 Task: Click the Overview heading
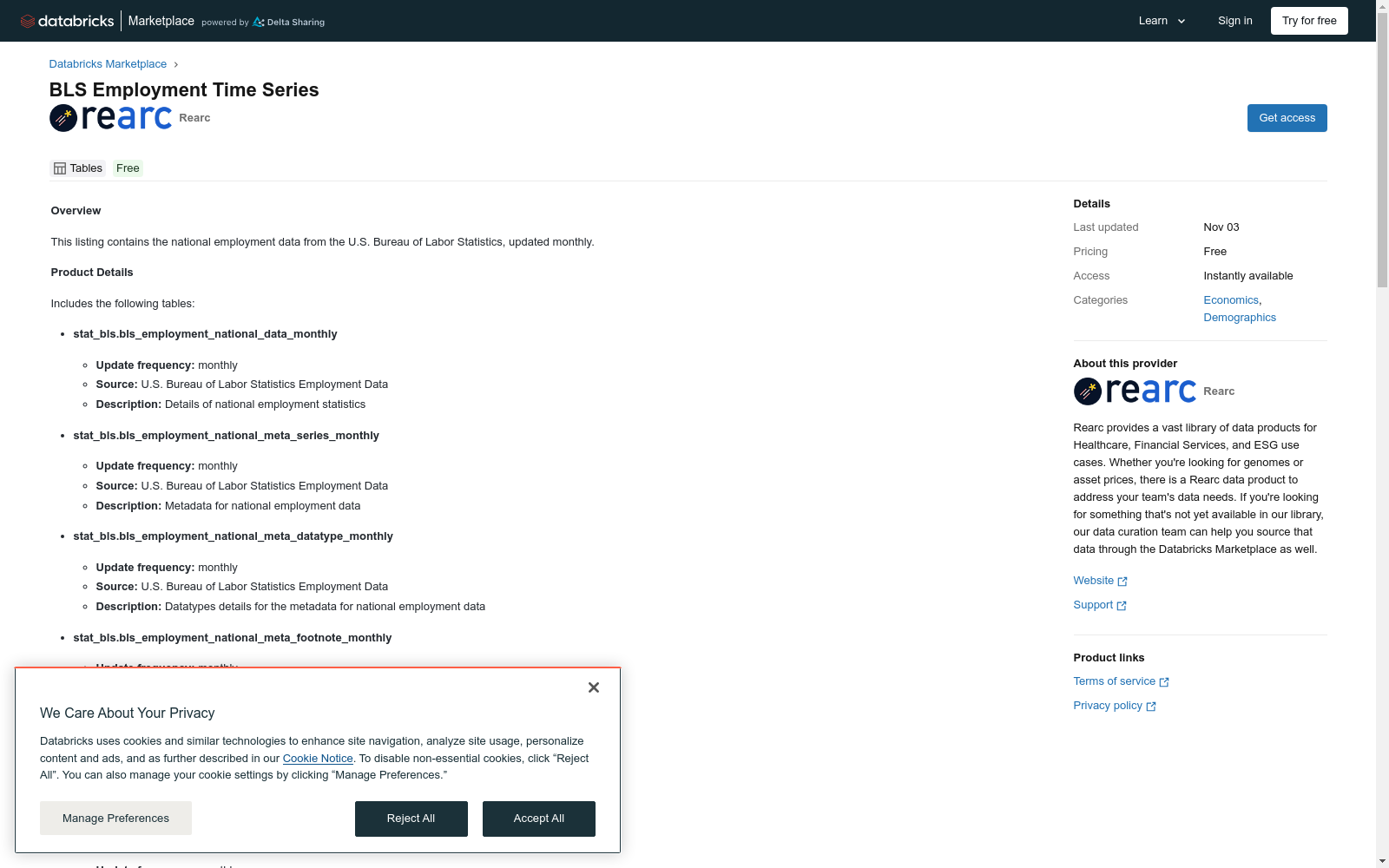pyautogui.click(x=76, y=211)
